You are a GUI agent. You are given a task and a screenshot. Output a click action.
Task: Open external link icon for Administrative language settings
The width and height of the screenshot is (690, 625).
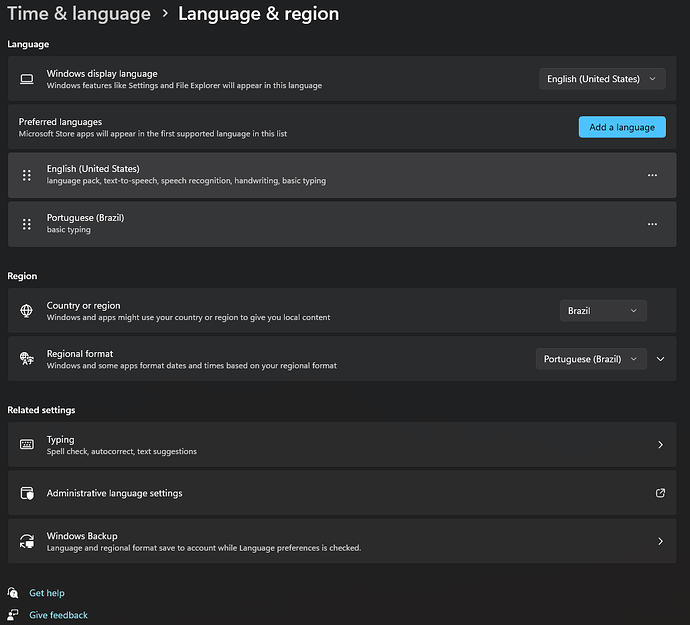[x=660, y=493]
